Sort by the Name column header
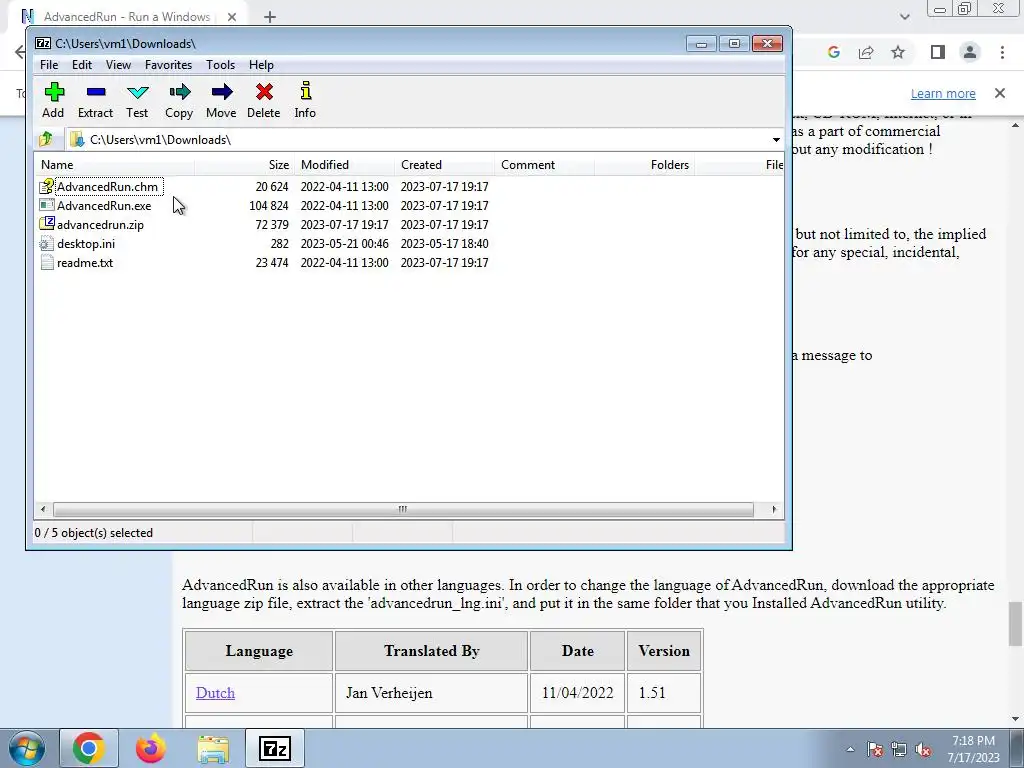Viewport: 1024px width, 768px height. tap(115, 165)
